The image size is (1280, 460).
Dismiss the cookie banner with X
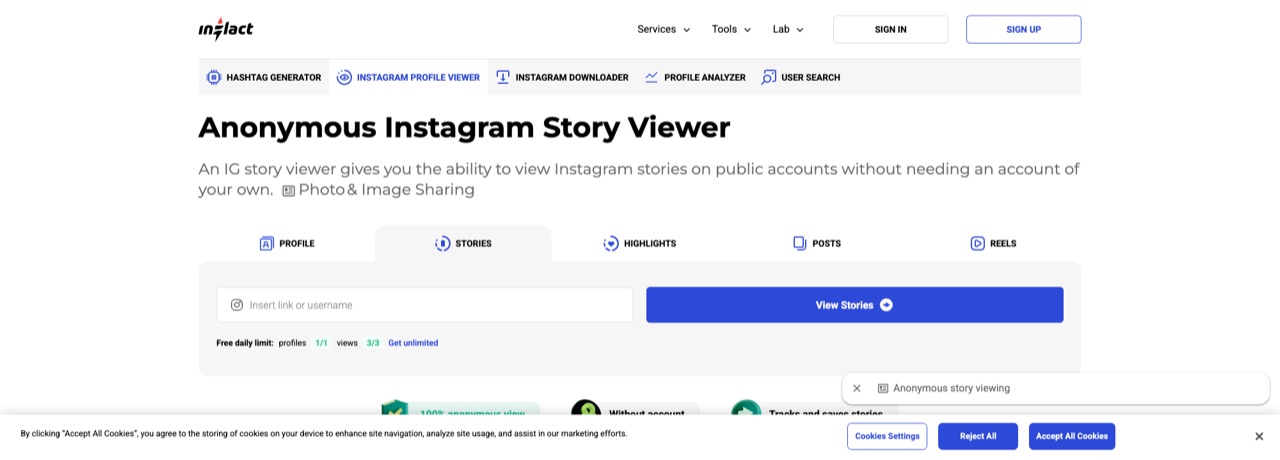pyautogui.click(x=1259, y=436)
